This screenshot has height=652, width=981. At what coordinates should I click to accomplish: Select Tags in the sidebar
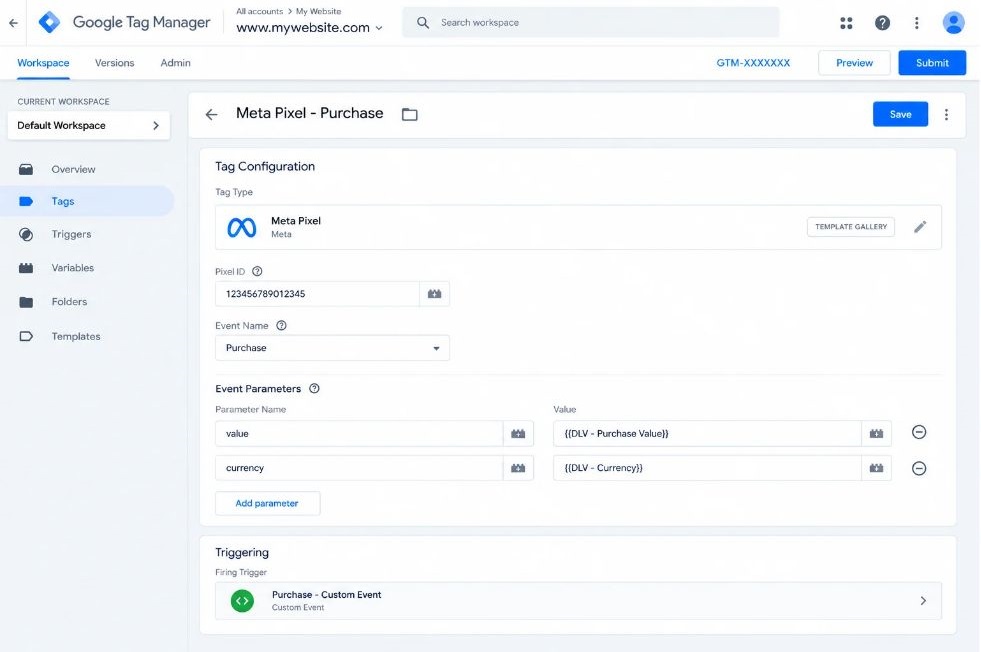coord(88,201)
